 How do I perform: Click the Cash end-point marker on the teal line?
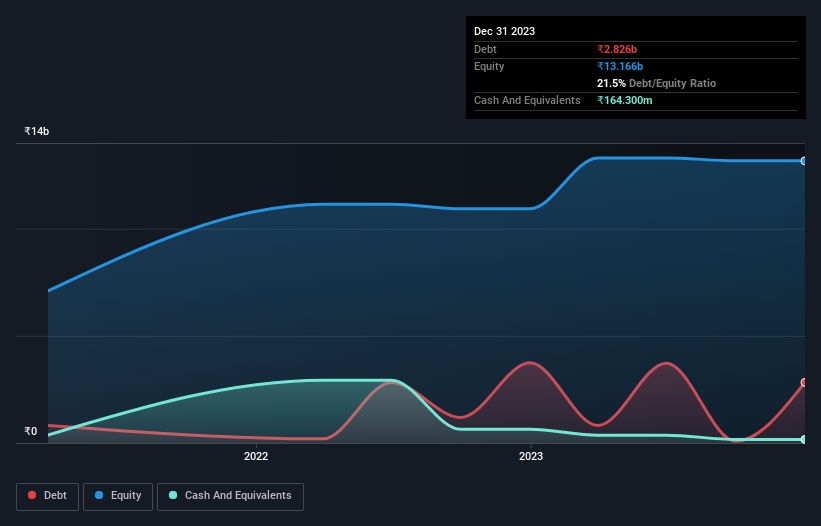point(804,440)
